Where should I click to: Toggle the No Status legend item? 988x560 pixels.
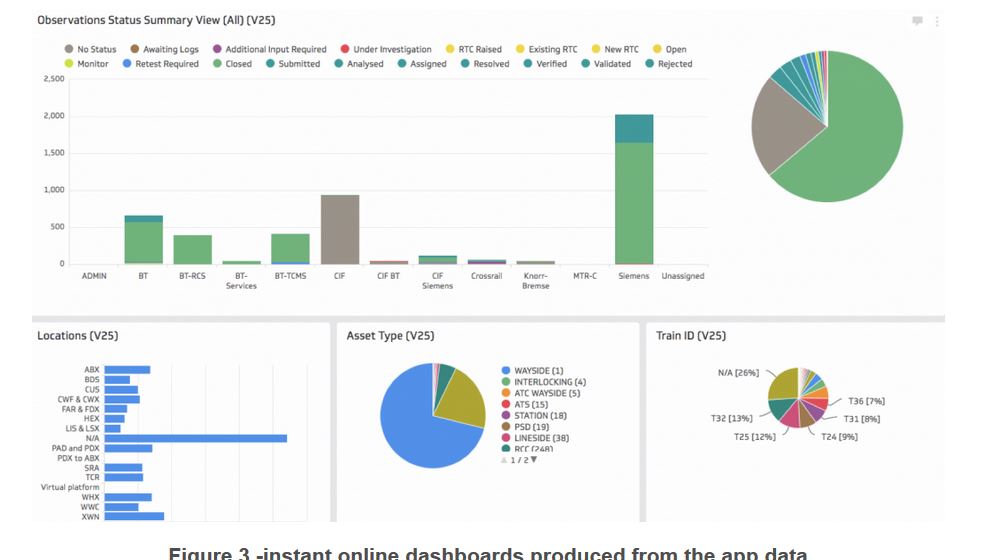pyautogui.click(x=91, y=49)
